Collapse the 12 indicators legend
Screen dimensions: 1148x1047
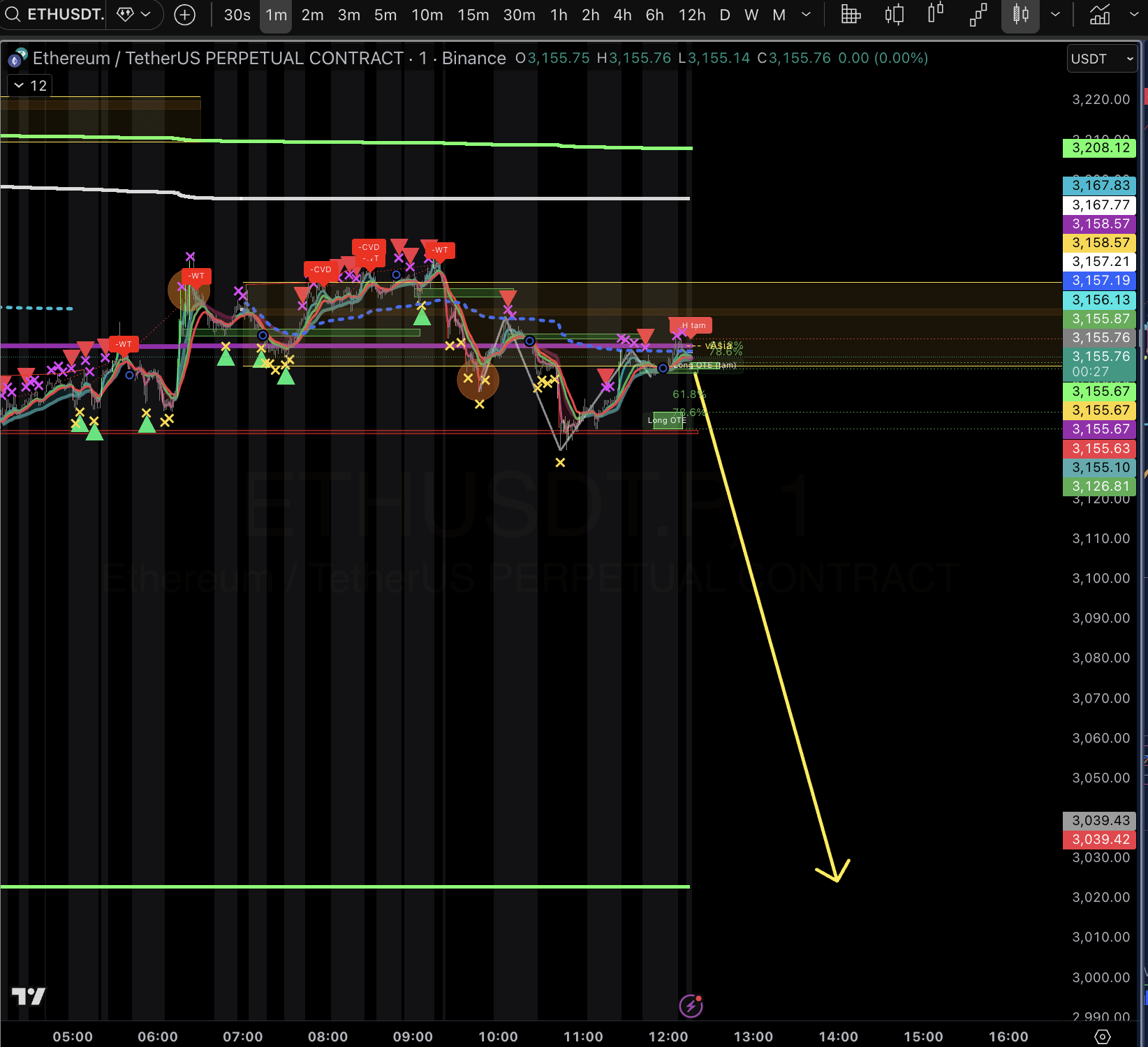tap(29, 86)
